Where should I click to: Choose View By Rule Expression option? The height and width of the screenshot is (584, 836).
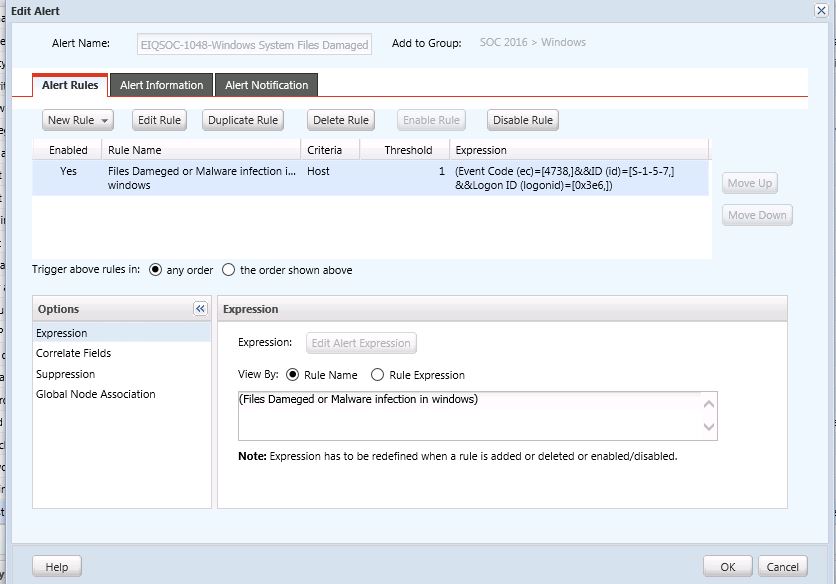(x=377, y=375)
